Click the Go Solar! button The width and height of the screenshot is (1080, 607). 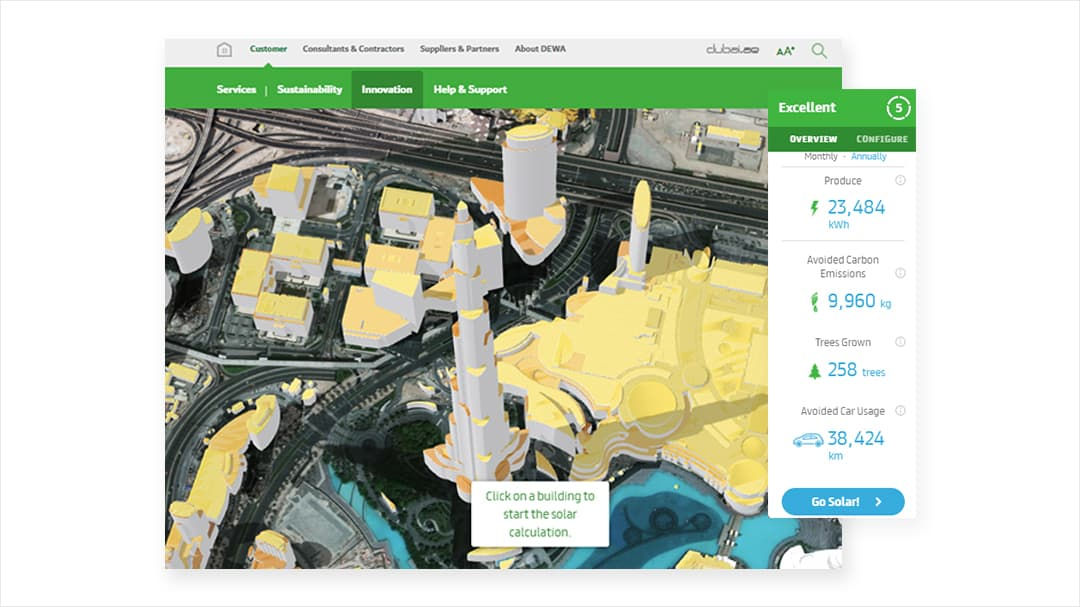tap(842, 502)
